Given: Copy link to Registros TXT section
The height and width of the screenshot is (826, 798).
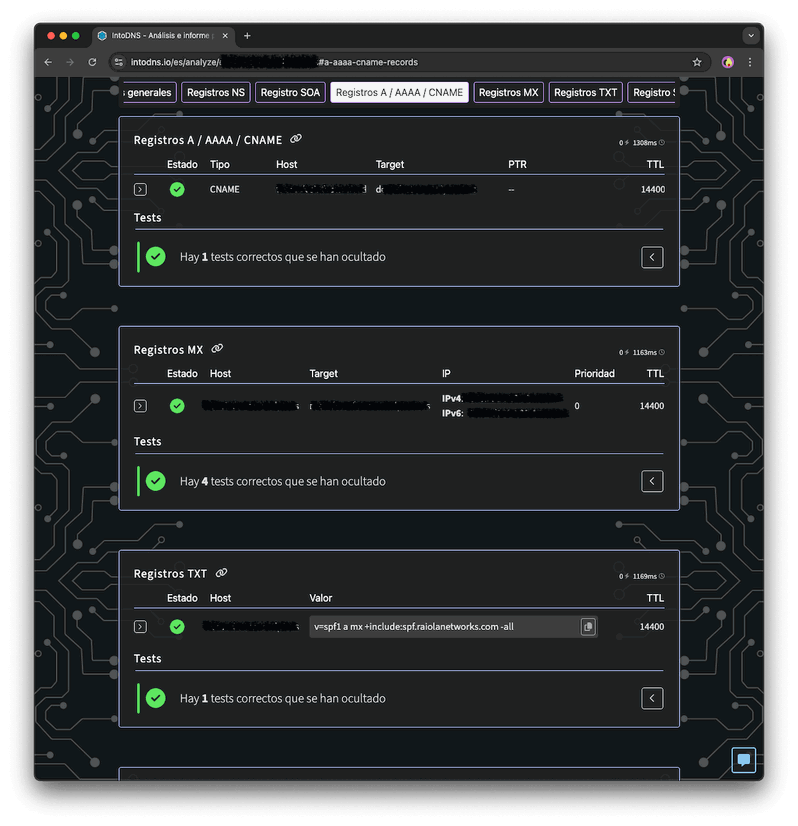Looking at the screenshot, I should click(221, 573).
